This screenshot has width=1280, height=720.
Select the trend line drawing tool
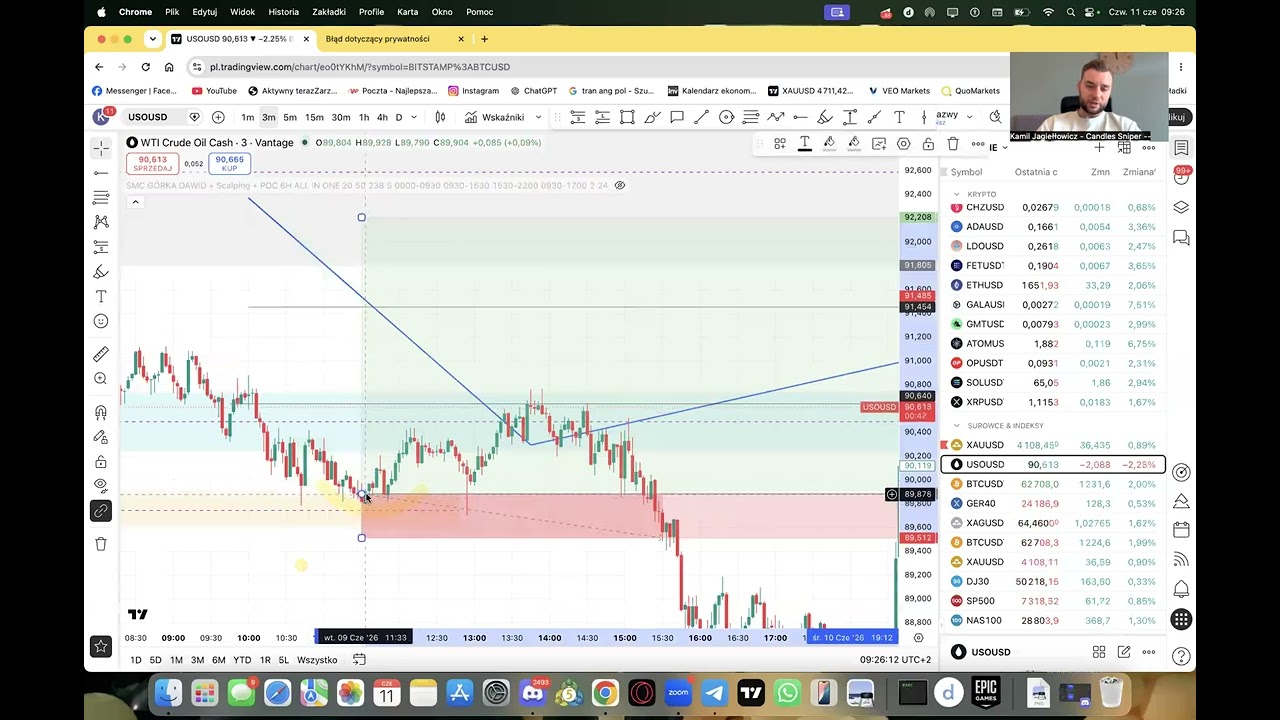tap(101, 172)
